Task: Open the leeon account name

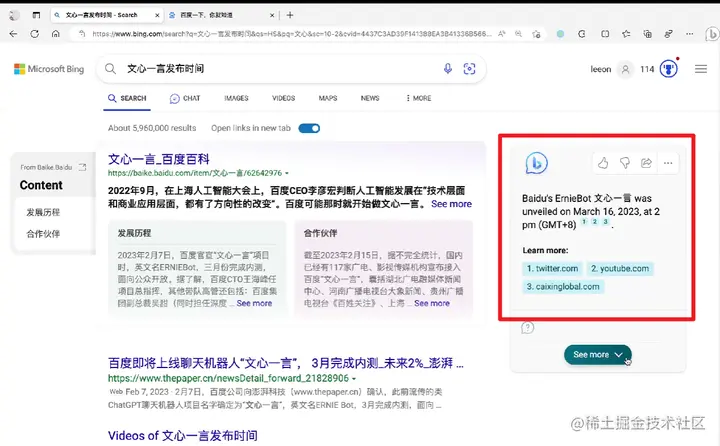Action: coord(601,69)
